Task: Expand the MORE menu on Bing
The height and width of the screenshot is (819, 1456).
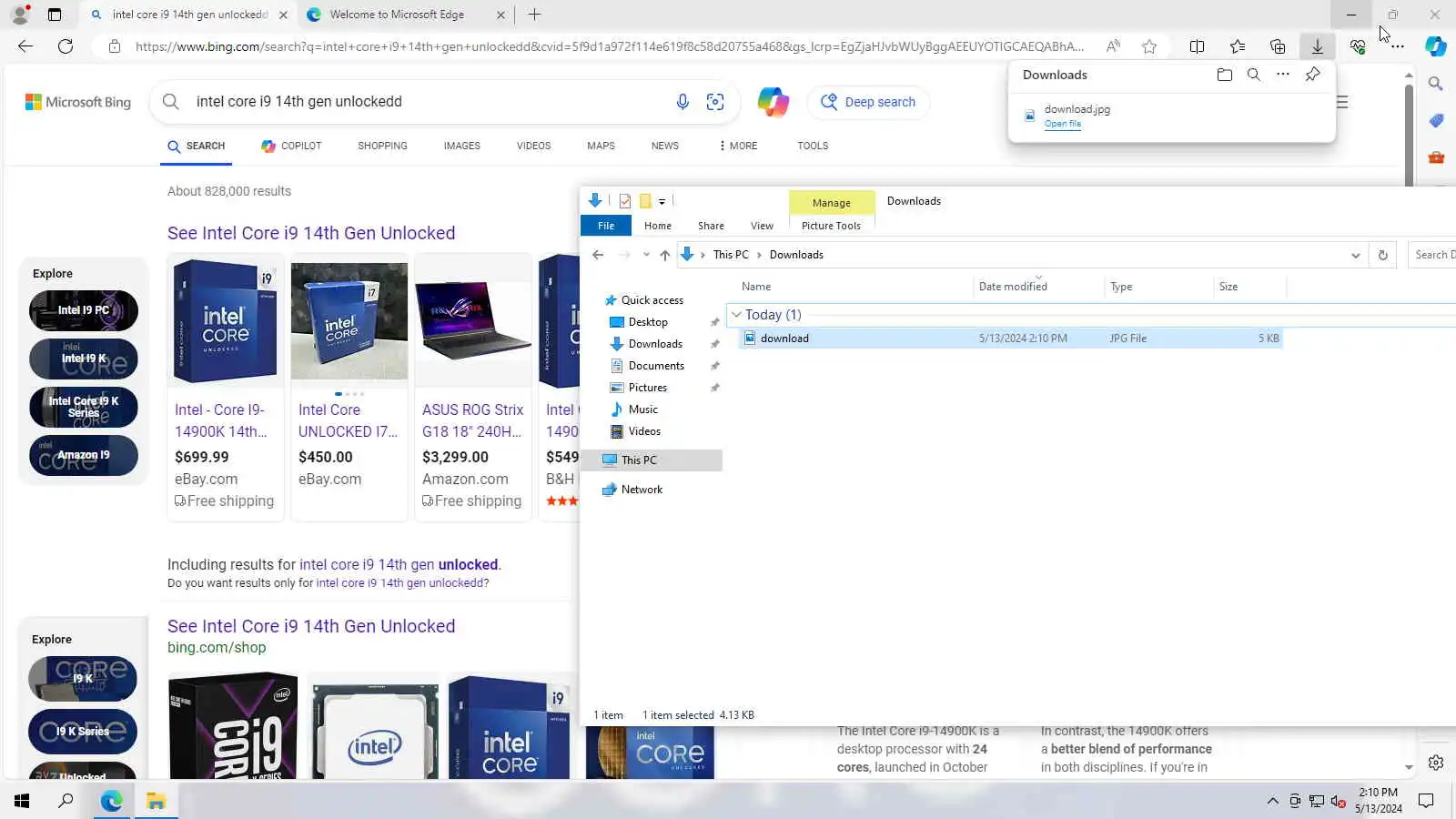Action: pos(737,146)
